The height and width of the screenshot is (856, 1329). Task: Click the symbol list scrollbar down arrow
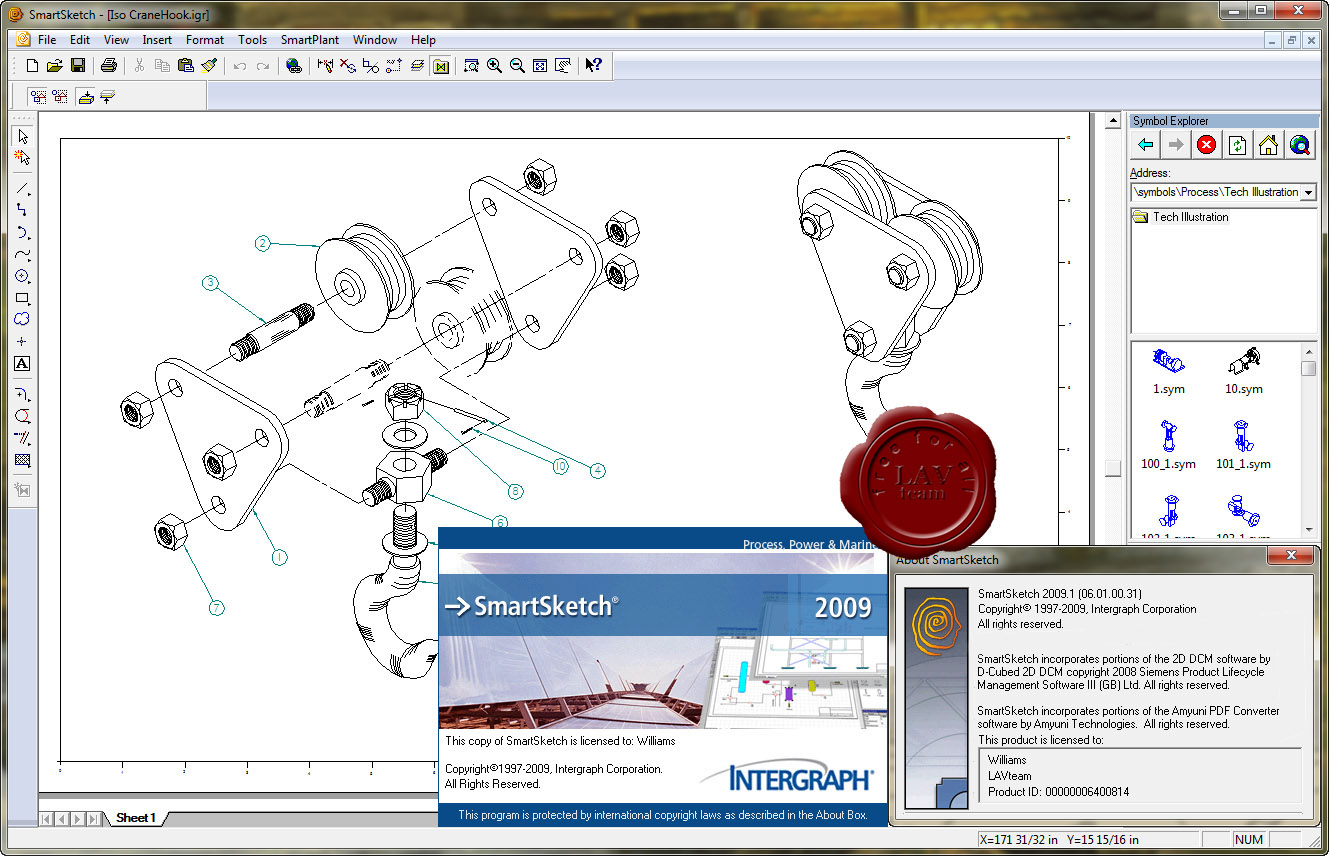pyautogui.click(x=1309, y=529)
